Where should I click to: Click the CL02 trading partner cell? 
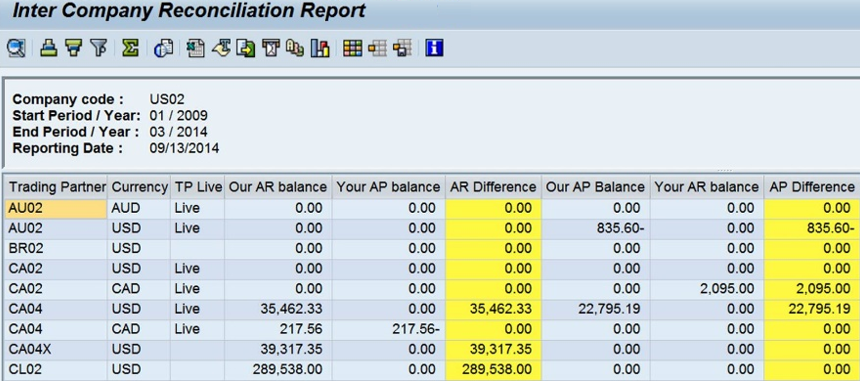(x=56, y=369)
